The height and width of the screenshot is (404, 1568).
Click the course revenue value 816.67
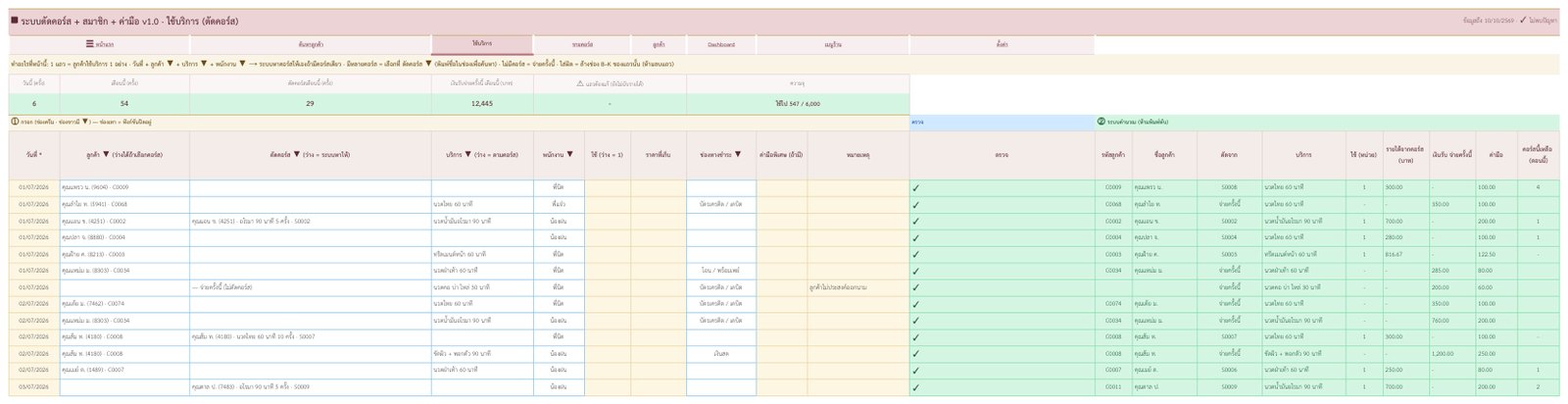[x=1394, y=254]
